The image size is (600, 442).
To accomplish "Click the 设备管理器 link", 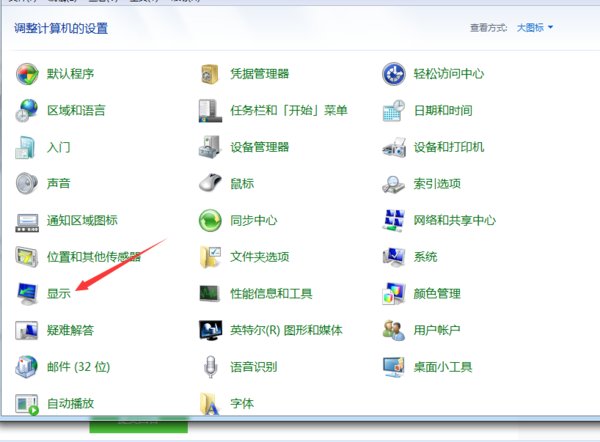I will click(259, 147).
